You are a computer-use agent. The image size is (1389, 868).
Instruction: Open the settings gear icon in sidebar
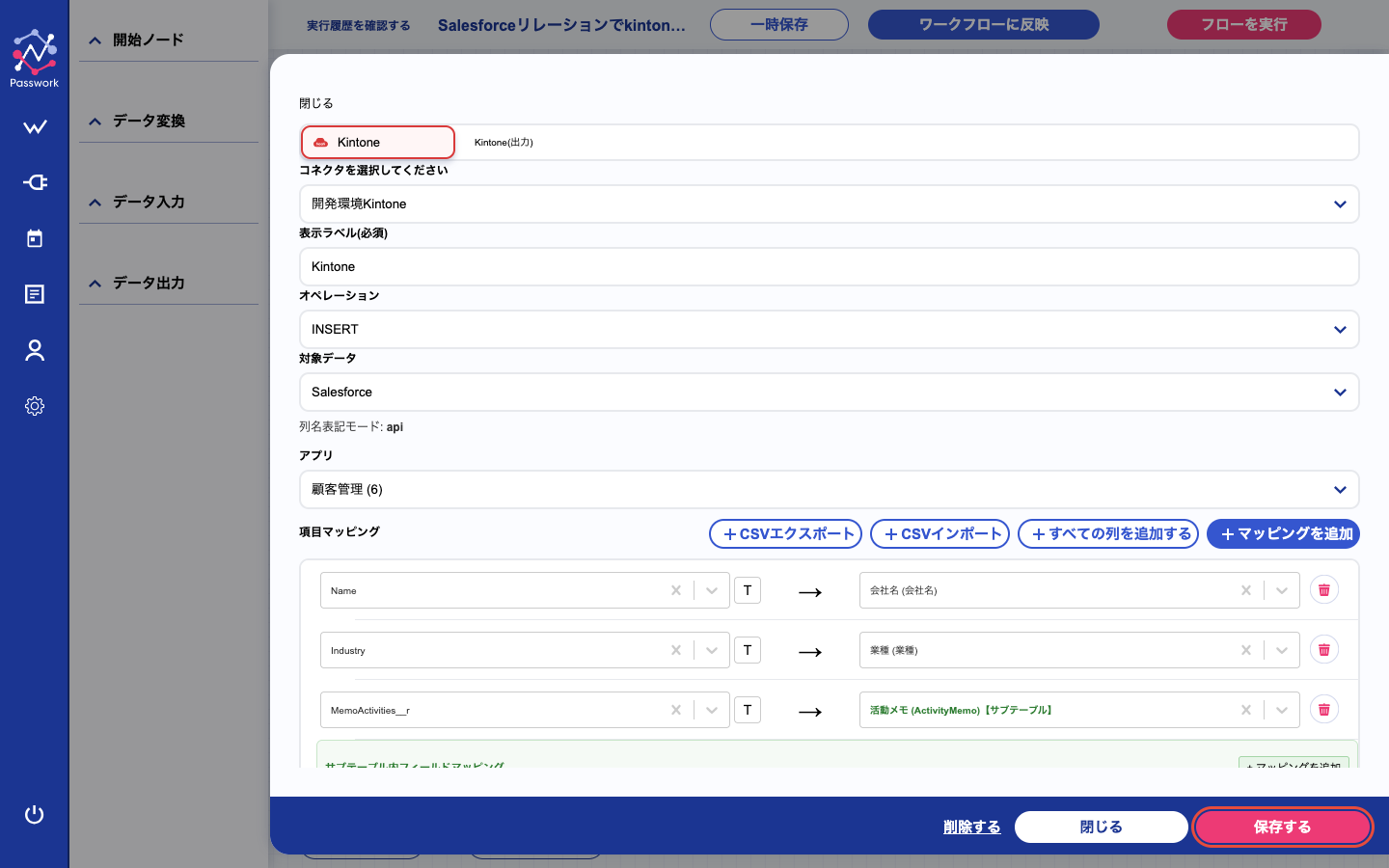[x=35, y=406]
